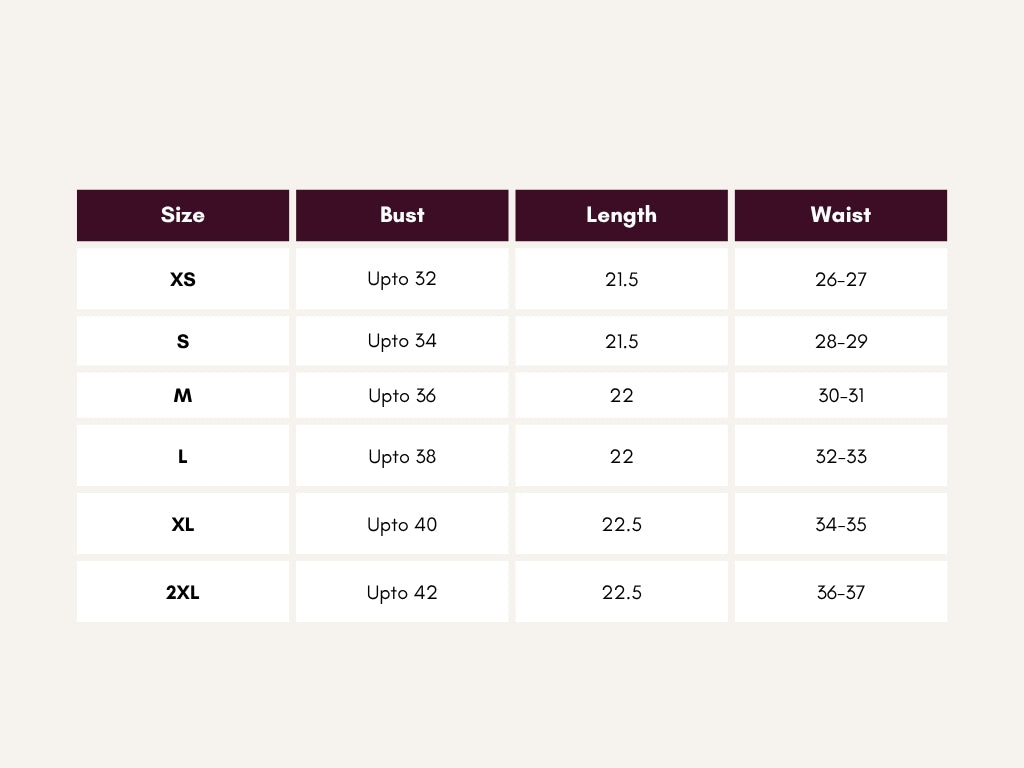Click the Length column header

coord(621,215)
